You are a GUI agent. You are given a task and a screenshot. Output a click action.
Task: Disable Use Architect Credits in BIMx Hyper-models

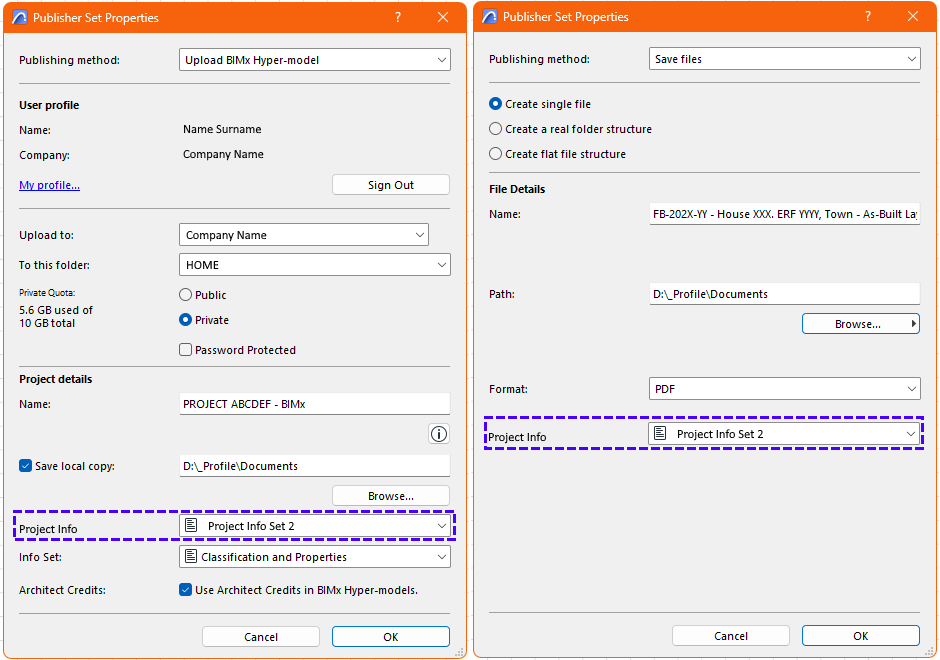click(x=185, y=590)
